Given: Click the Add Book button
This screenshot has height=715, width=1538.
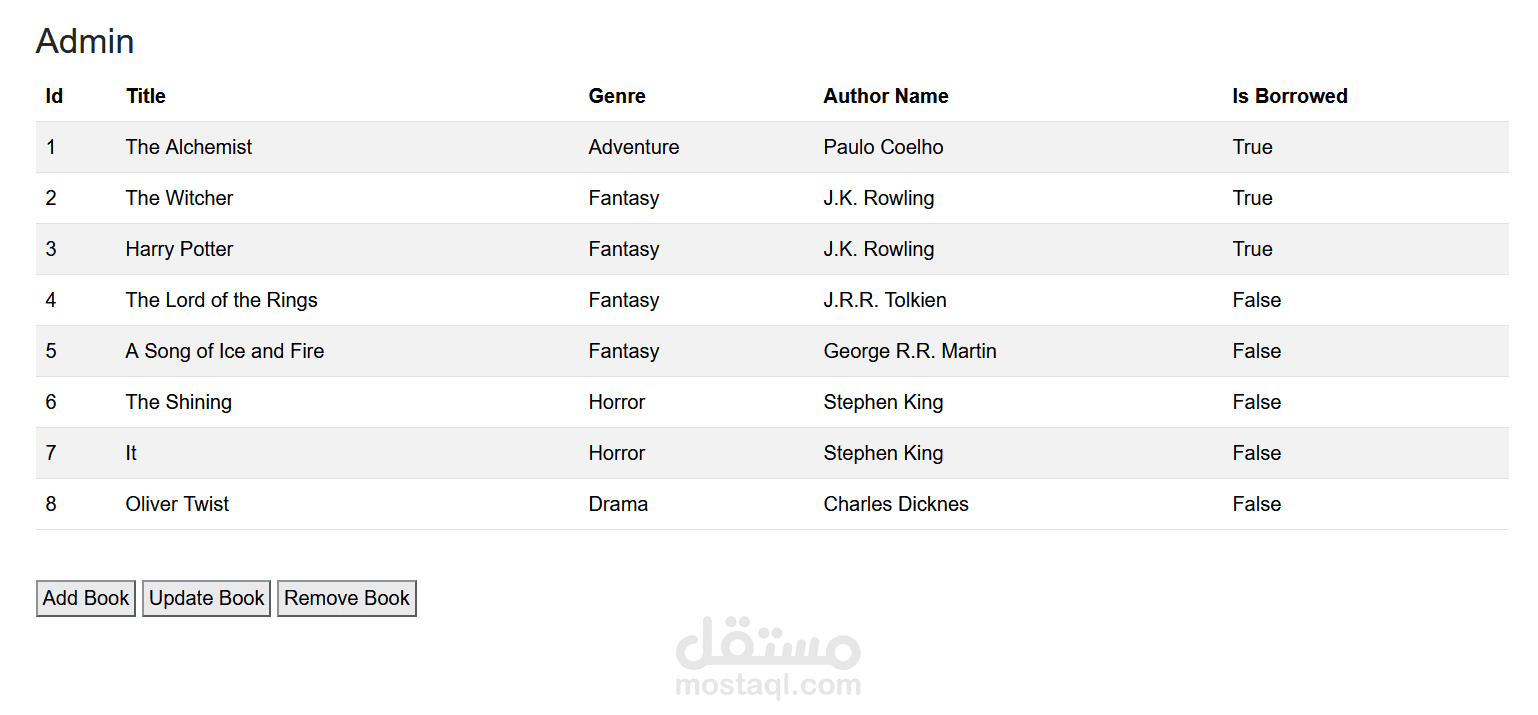Looking at the screenshot, I should coord(86,598).
